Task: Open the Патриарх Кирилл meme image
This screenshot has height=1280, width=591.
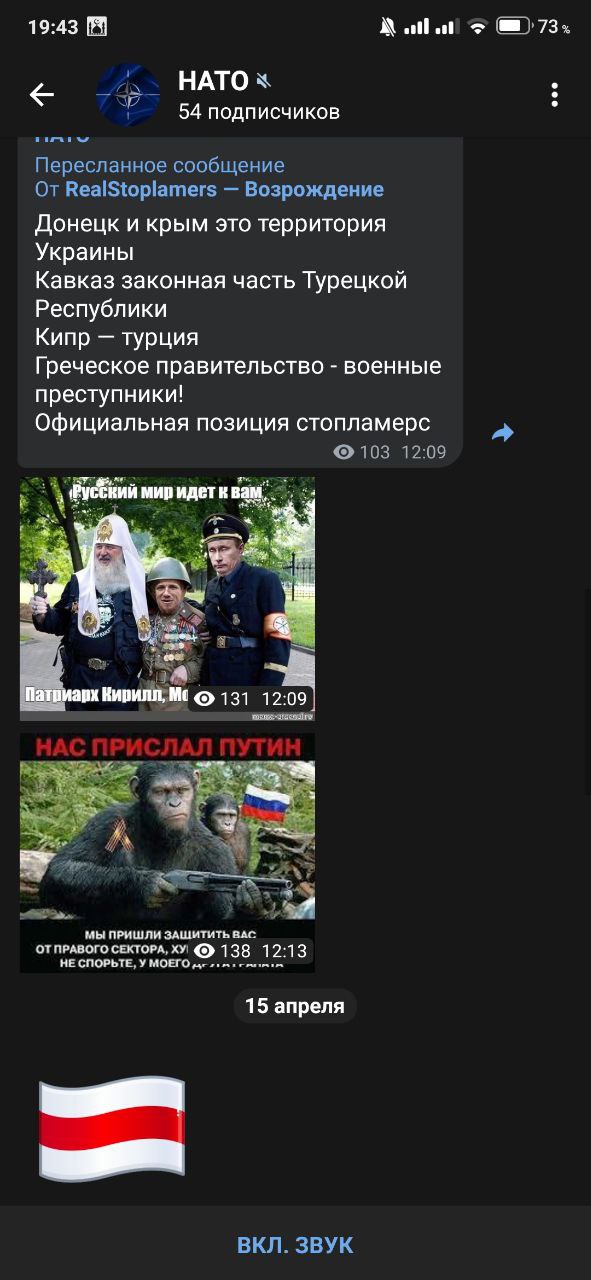Action: tap(167, 599)
